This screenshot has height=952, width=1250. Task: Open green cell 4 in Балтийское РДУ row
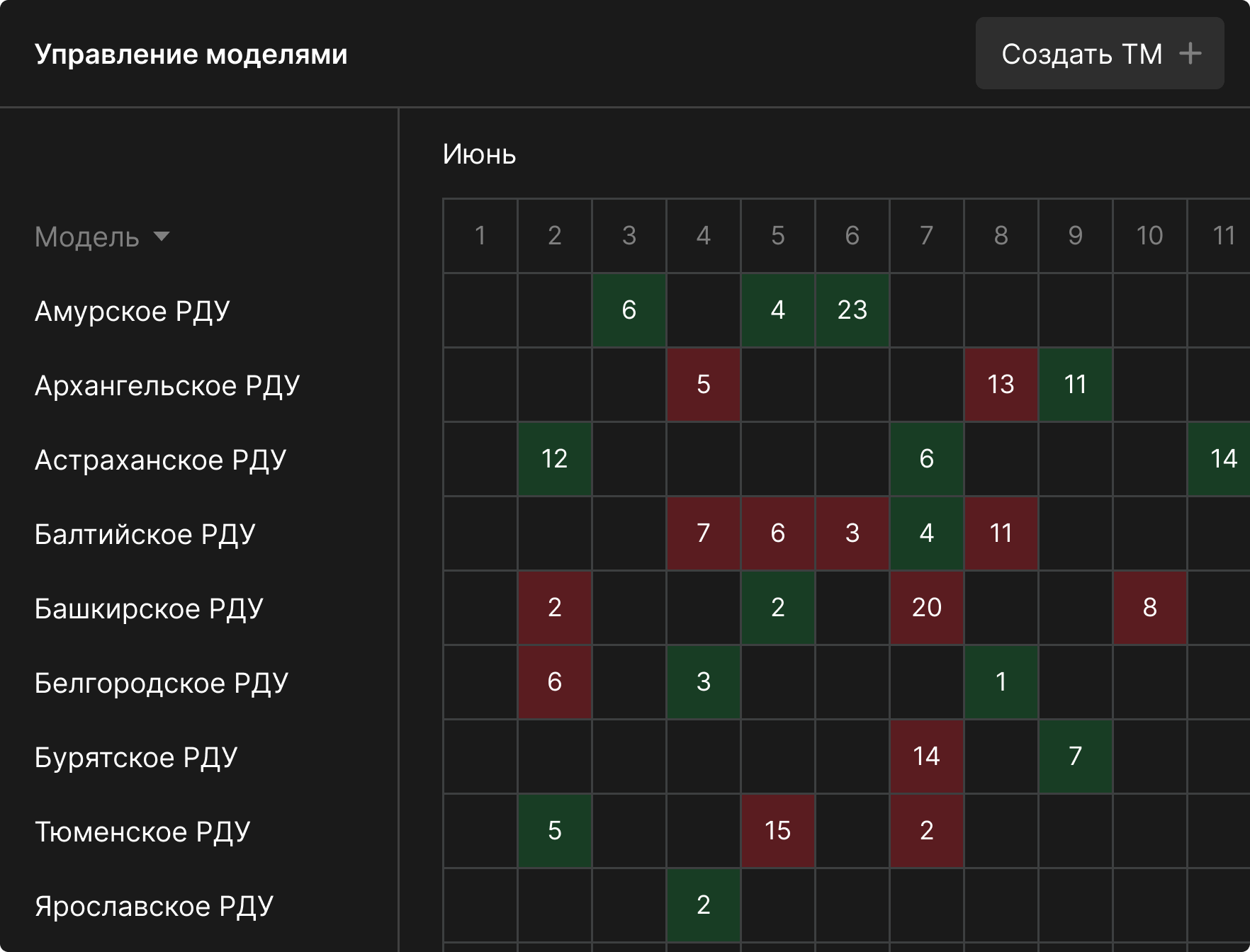pos(927,533)
